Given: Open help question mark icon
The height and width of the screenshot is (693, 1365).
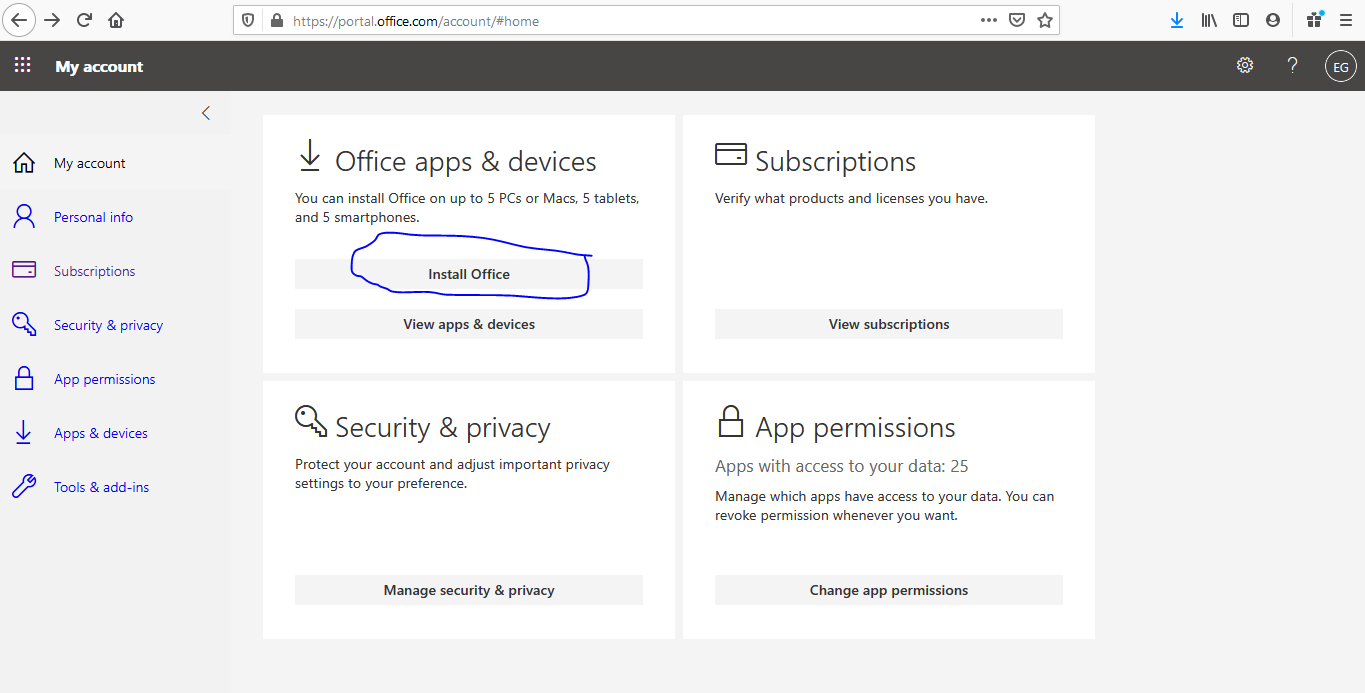Looking at the screenshot, I should pos(1292,65).
